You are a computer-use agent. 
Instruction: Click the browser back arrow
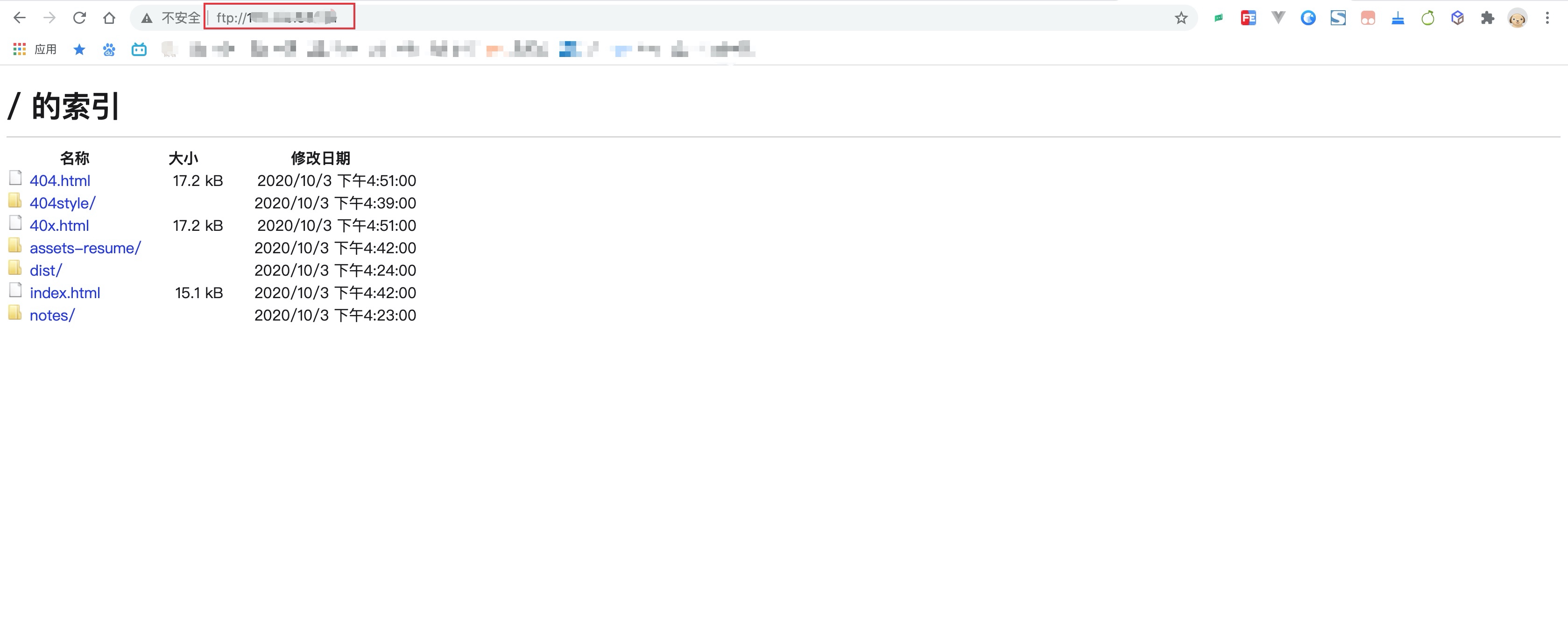pos(20,18)
